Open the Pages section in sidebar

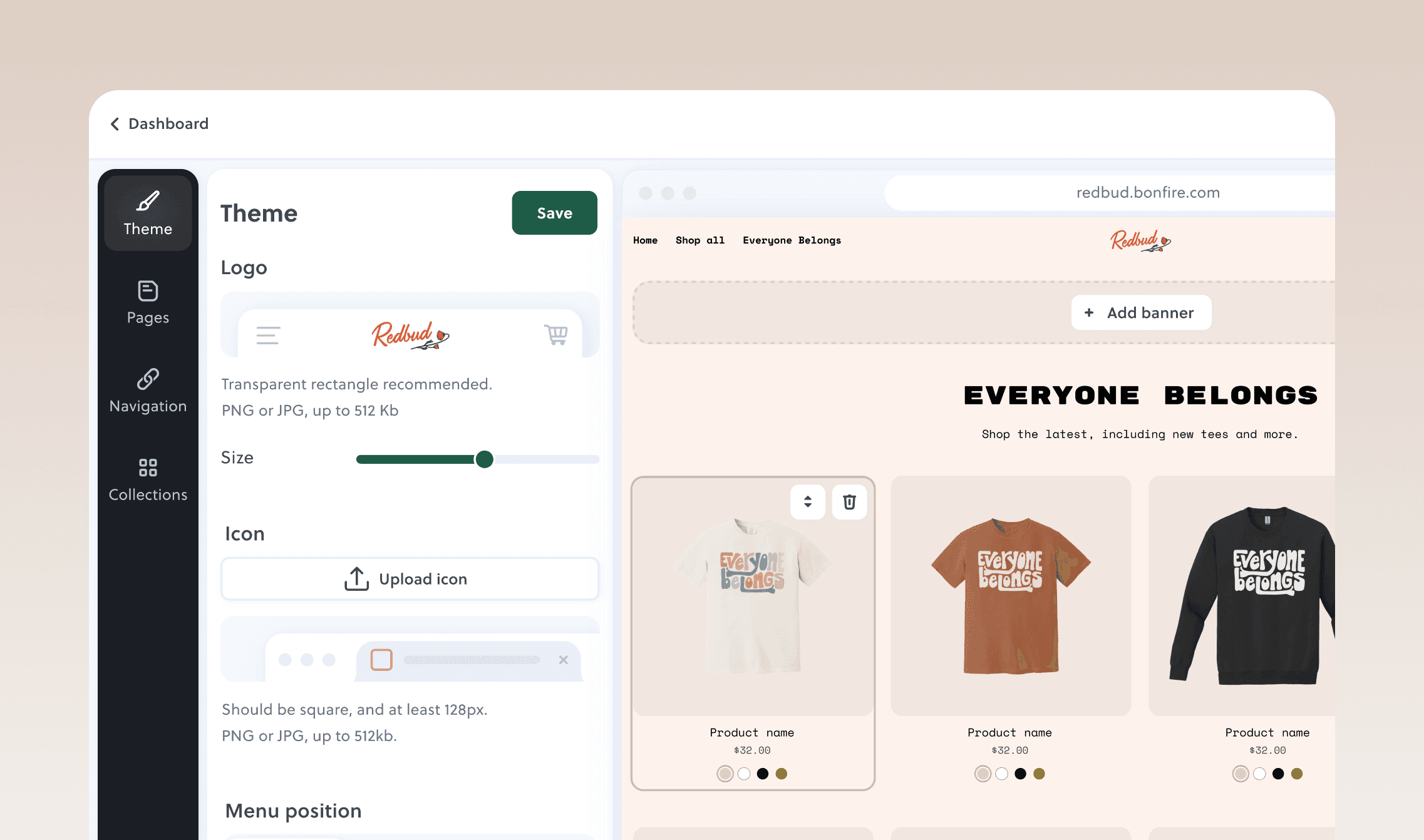pyautogui.click(x=148, y=302)
